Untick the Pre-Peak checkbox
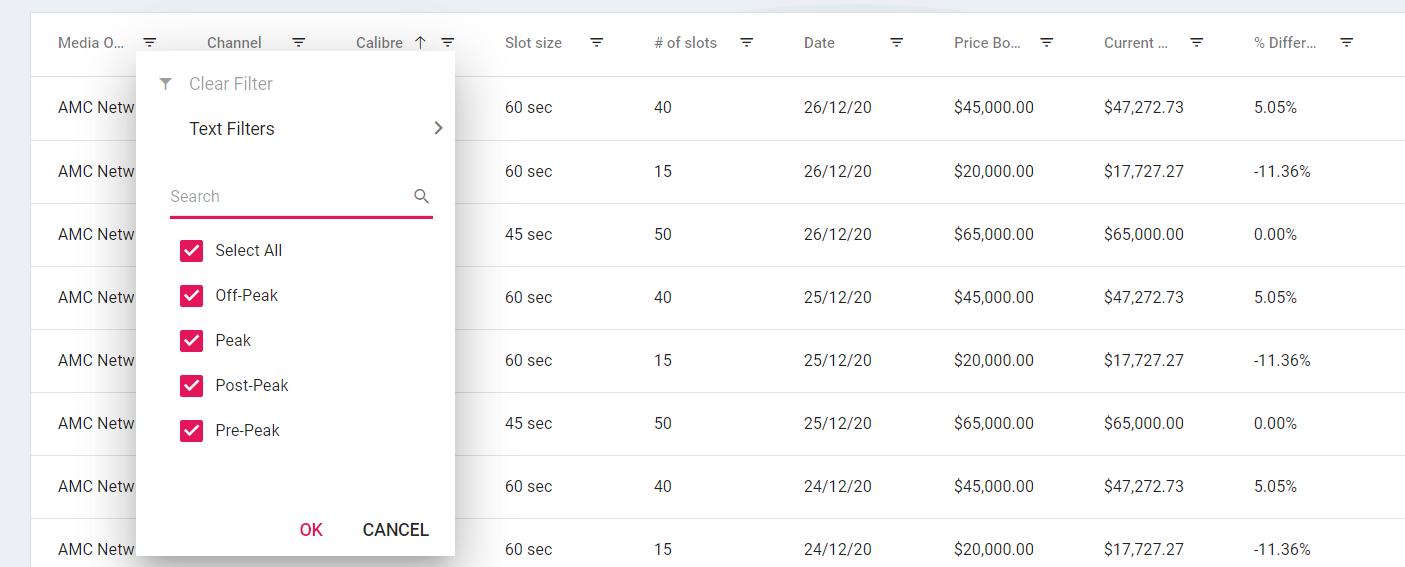 (192, 431)
